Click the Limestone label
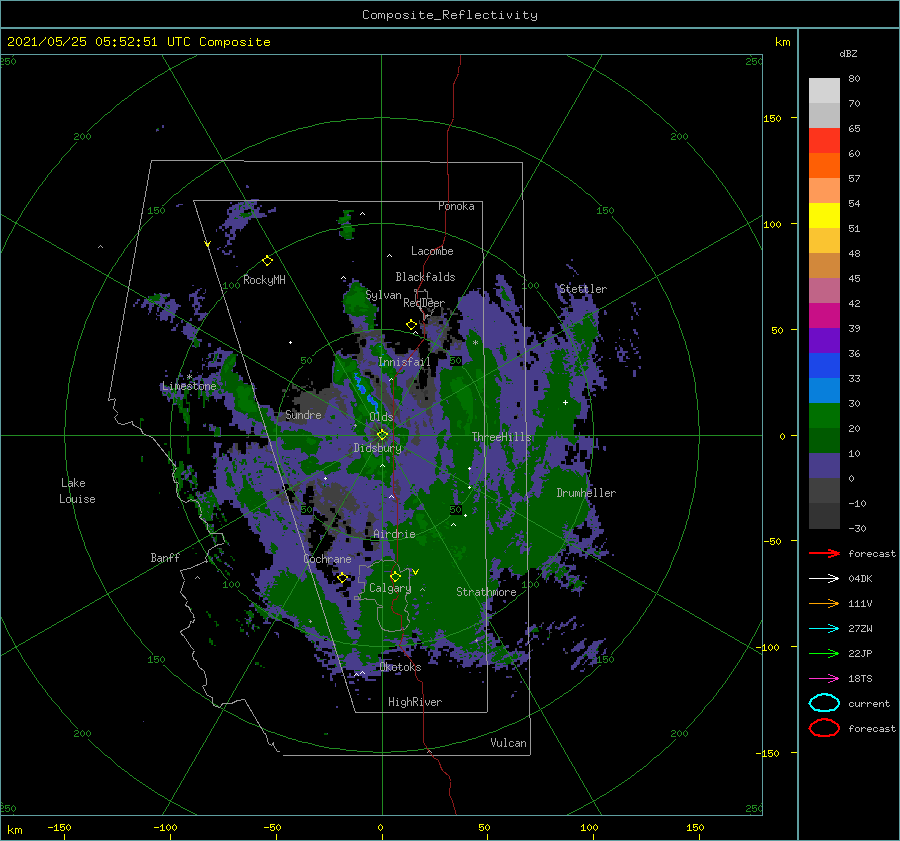The height and width of the screenshot is (841, 900). (x=189, y=386)
